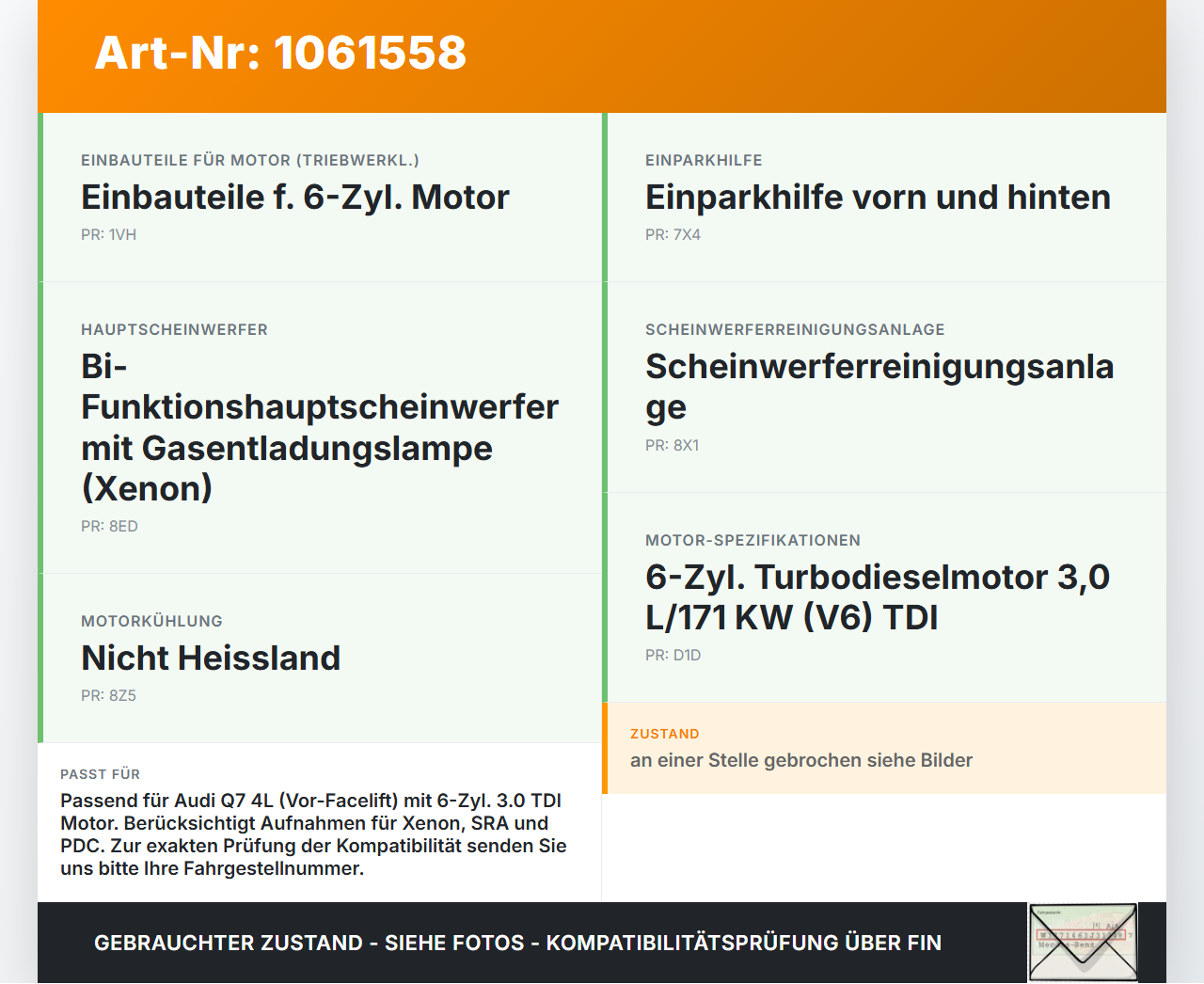Click the 'MOTOR-SPEZIFIKATIONEN' category label
Image resolution: width=1204 pixels, height=984 pixels.
point(752,540)
